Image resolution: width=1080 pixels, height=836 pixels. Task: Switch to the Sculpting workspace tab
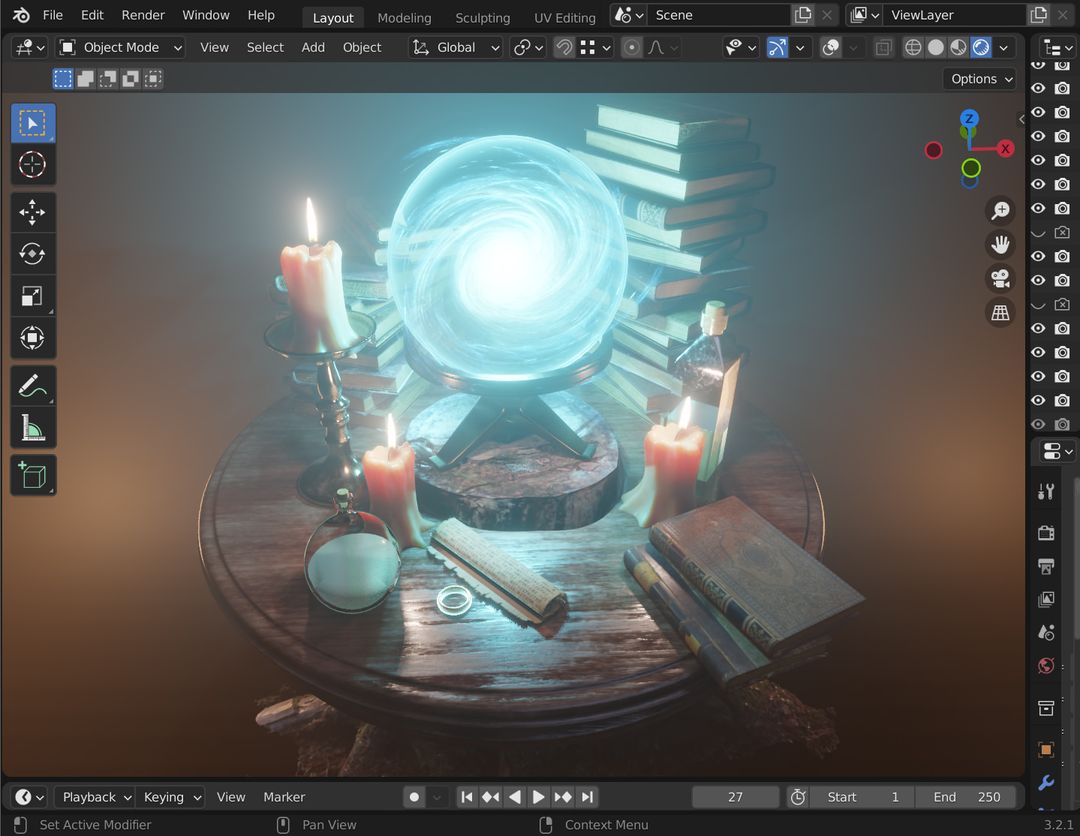(x=482, y=17)
